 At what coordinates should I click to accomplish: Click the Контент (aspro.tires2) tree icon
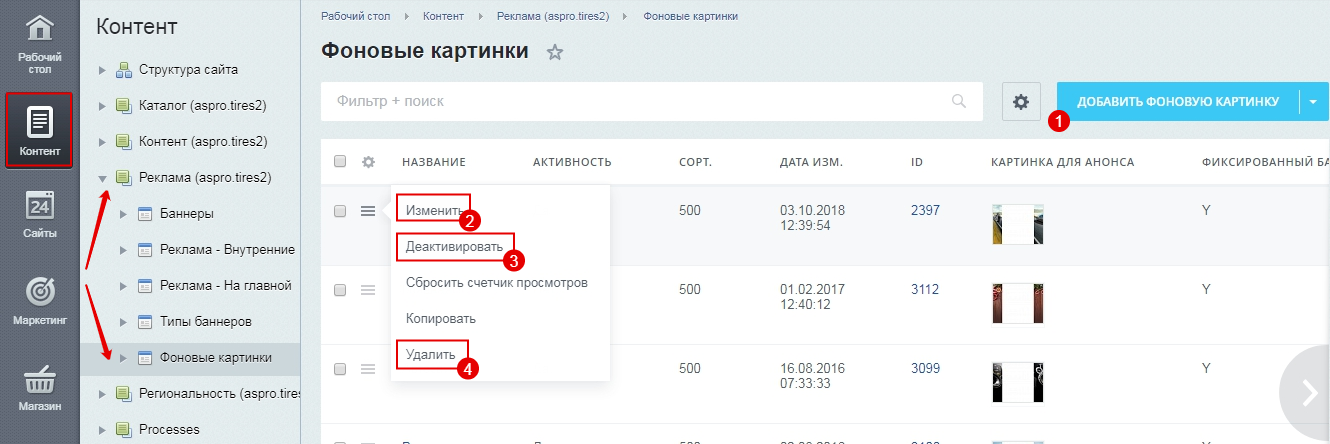124,141
